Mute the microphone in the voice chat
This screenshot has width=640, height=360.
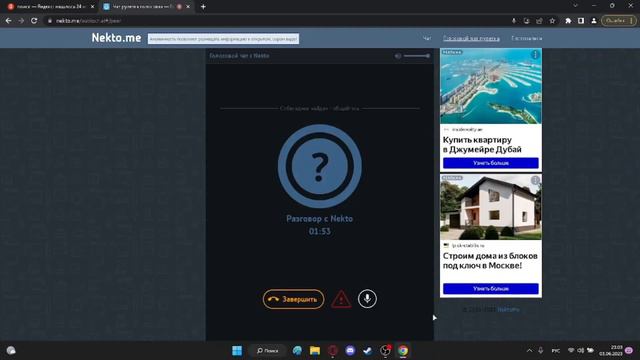click(x=367, y=299)
